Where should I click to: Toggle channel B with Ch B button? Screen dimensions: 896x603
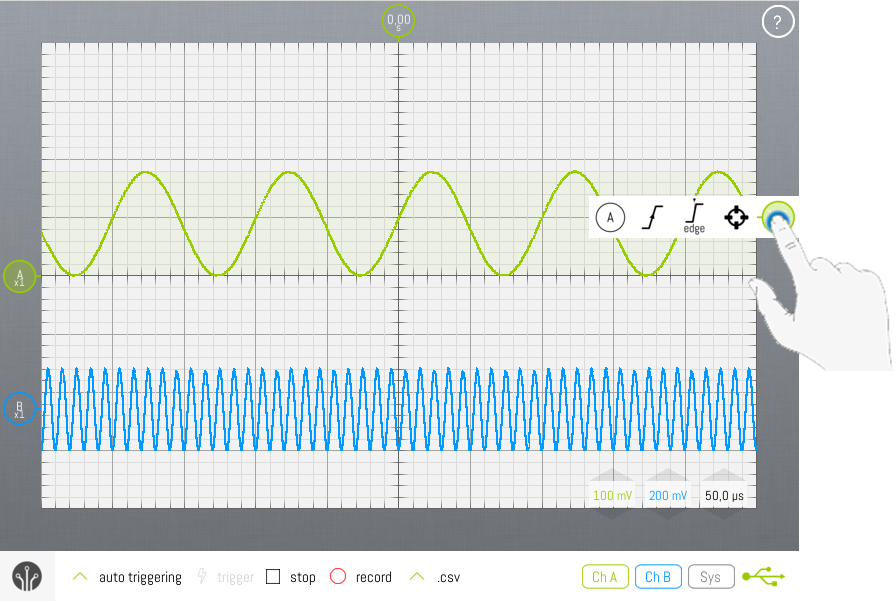point(657,577)
